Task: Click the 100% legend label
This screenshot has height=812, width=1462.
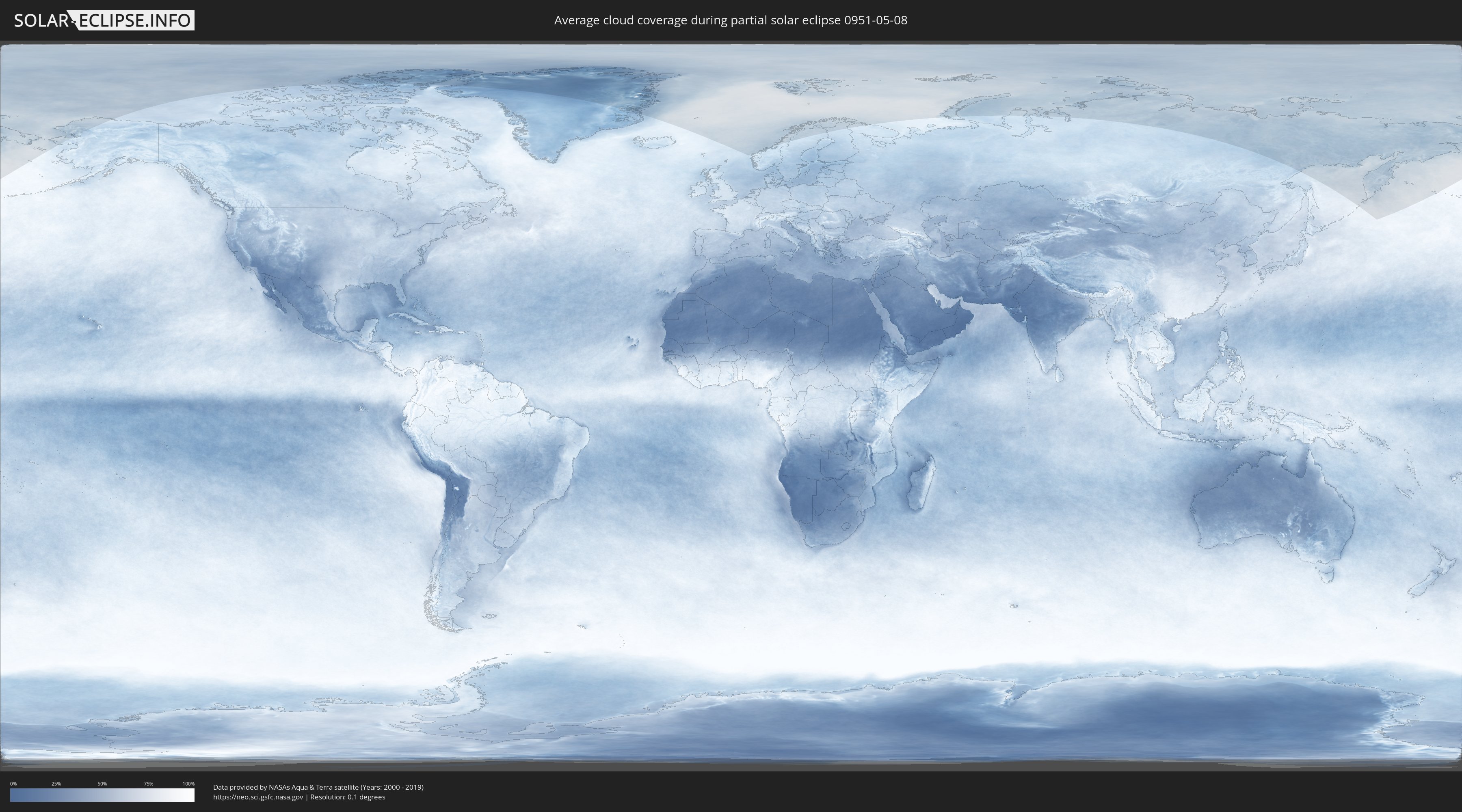Action: (x=188, y=784)
